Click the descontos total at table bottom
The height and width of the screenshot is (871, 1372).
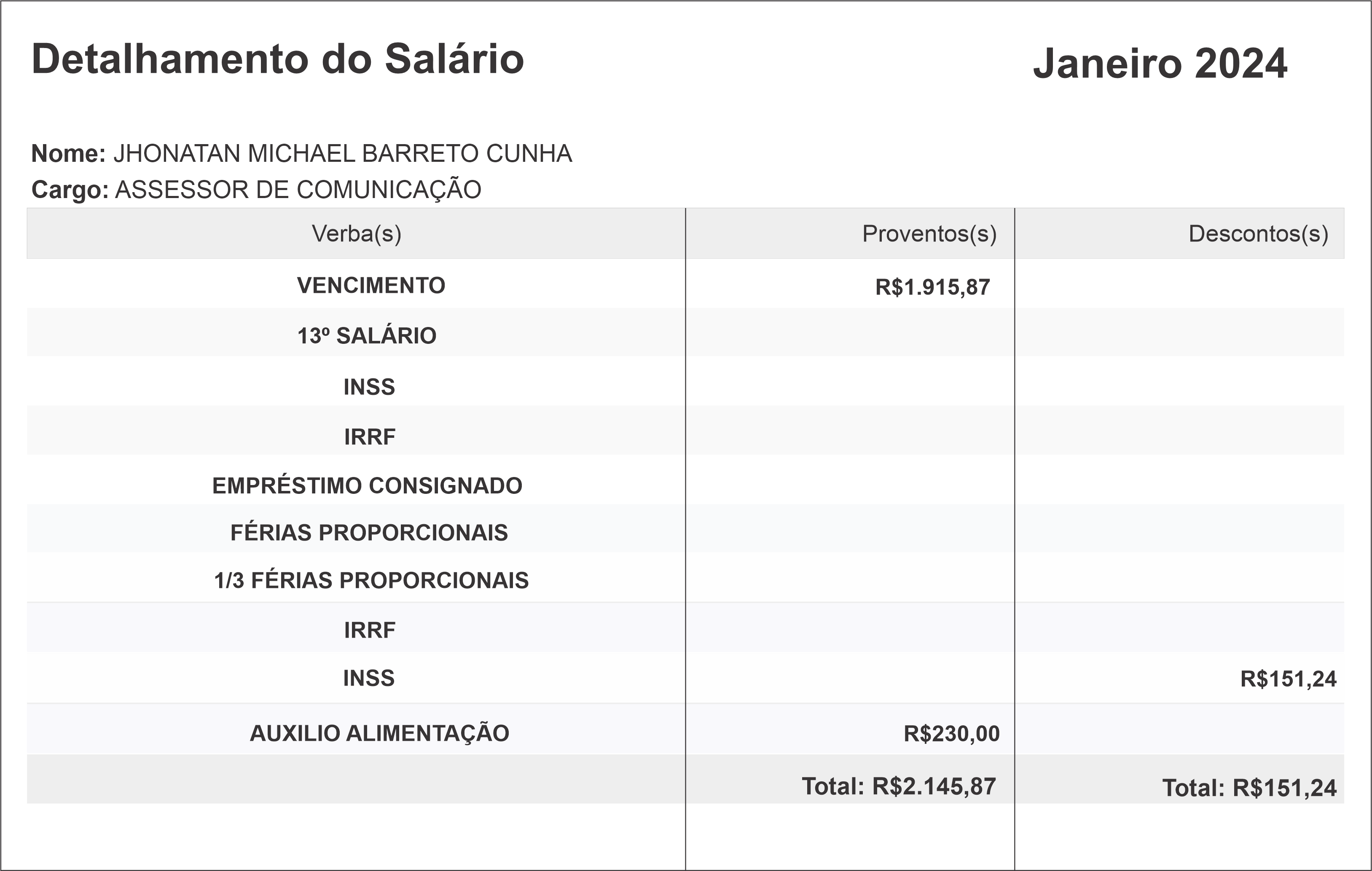coord(1249,788)
